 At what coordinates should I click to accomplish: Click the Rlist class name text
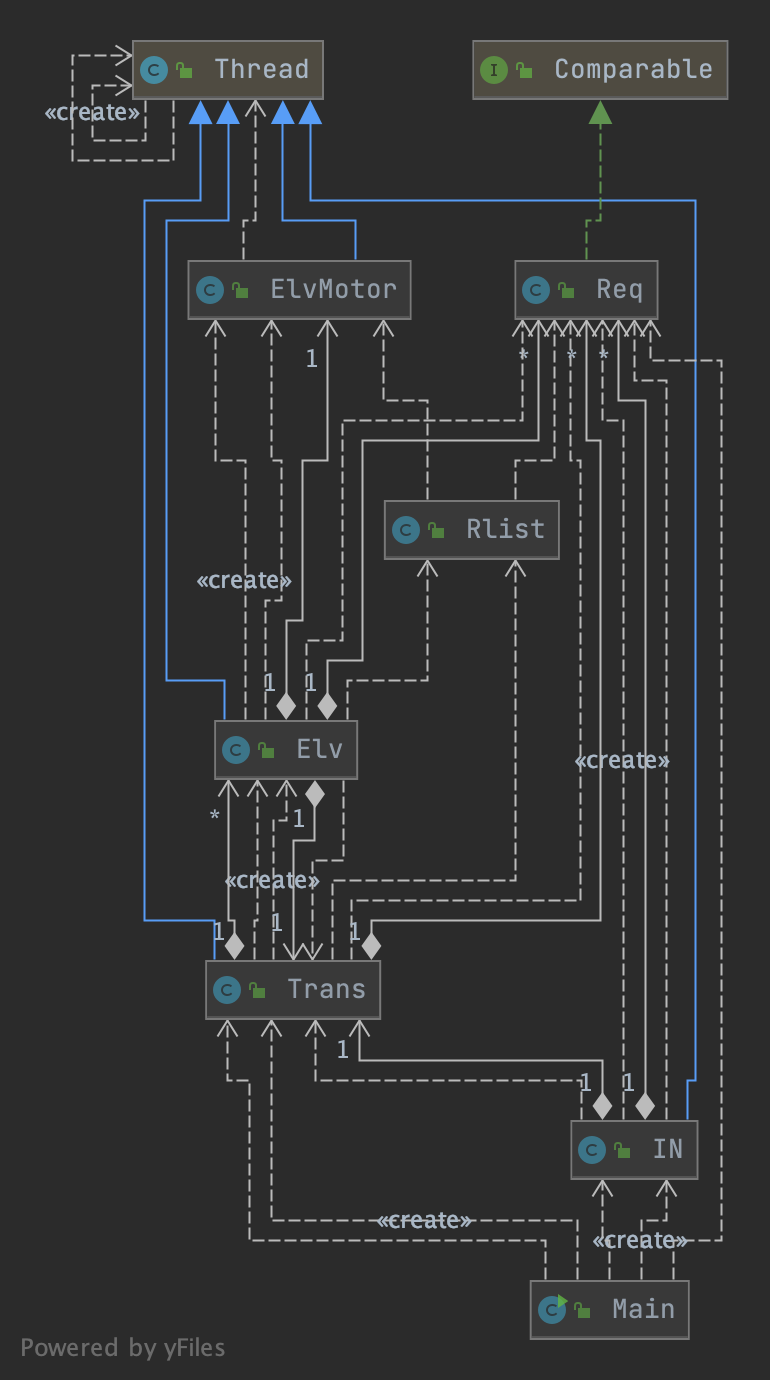[x=505, y=529]
